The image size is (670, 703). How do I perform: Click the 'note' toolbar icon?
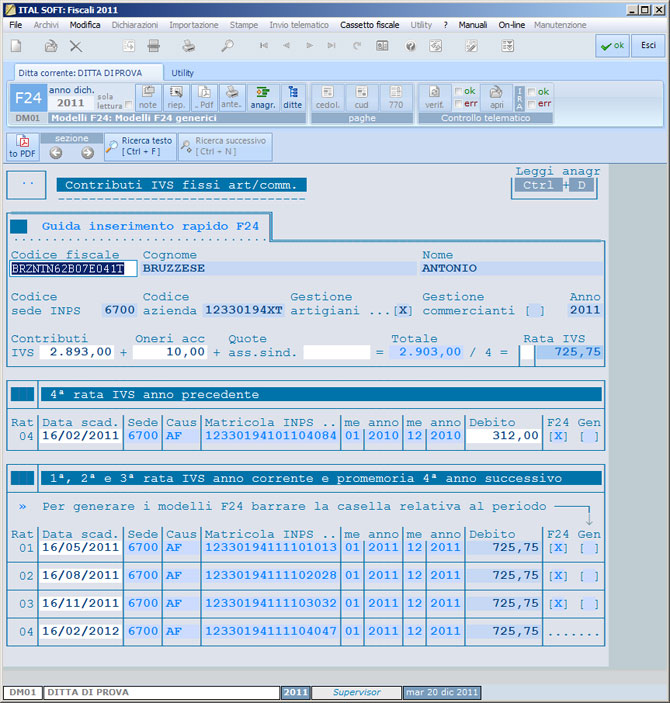click(x=148, y=97)
